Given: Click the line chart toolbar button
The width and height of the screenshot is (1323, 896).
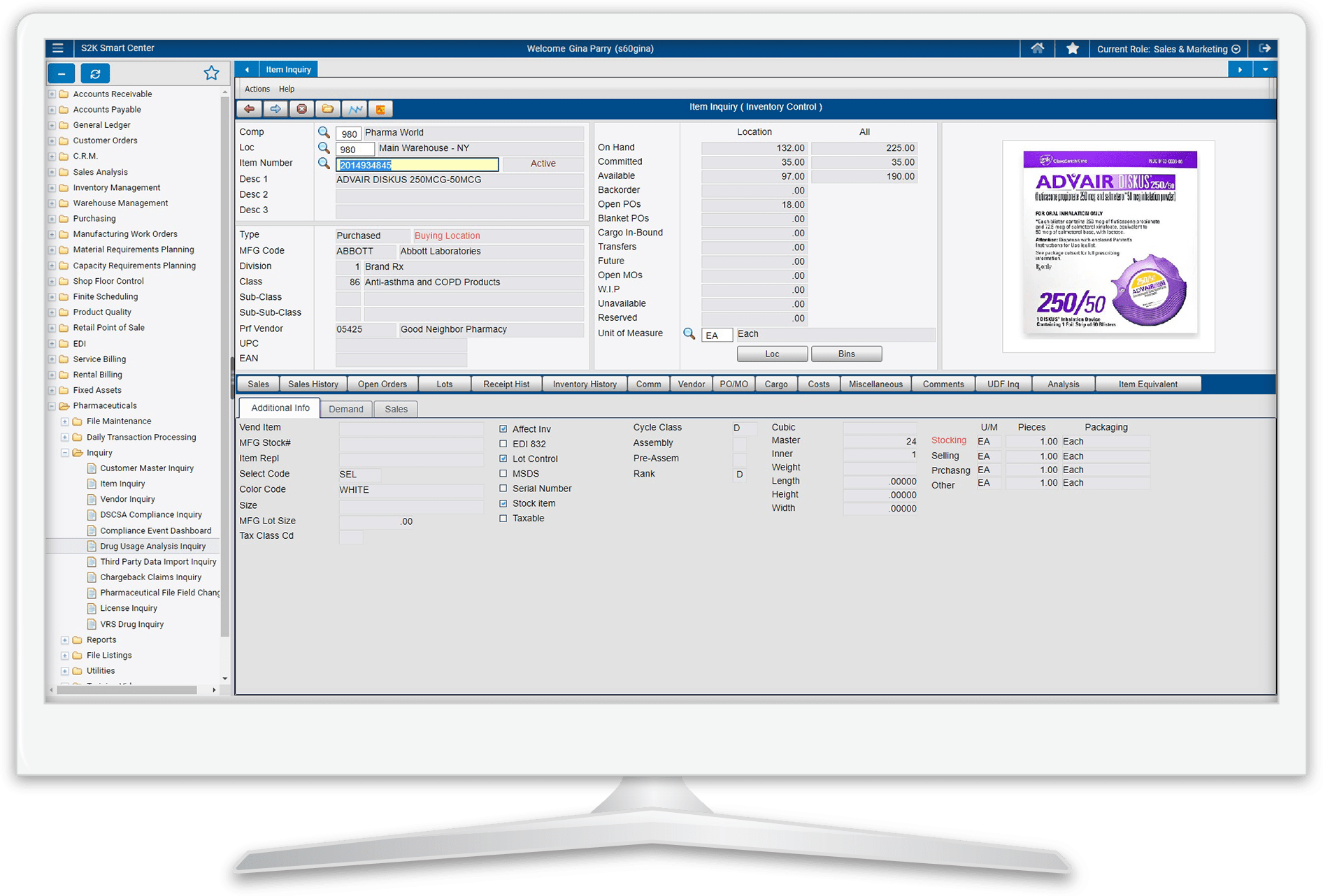Looking at the screenshot, I should pyautogui.click(x=354, y=109).
